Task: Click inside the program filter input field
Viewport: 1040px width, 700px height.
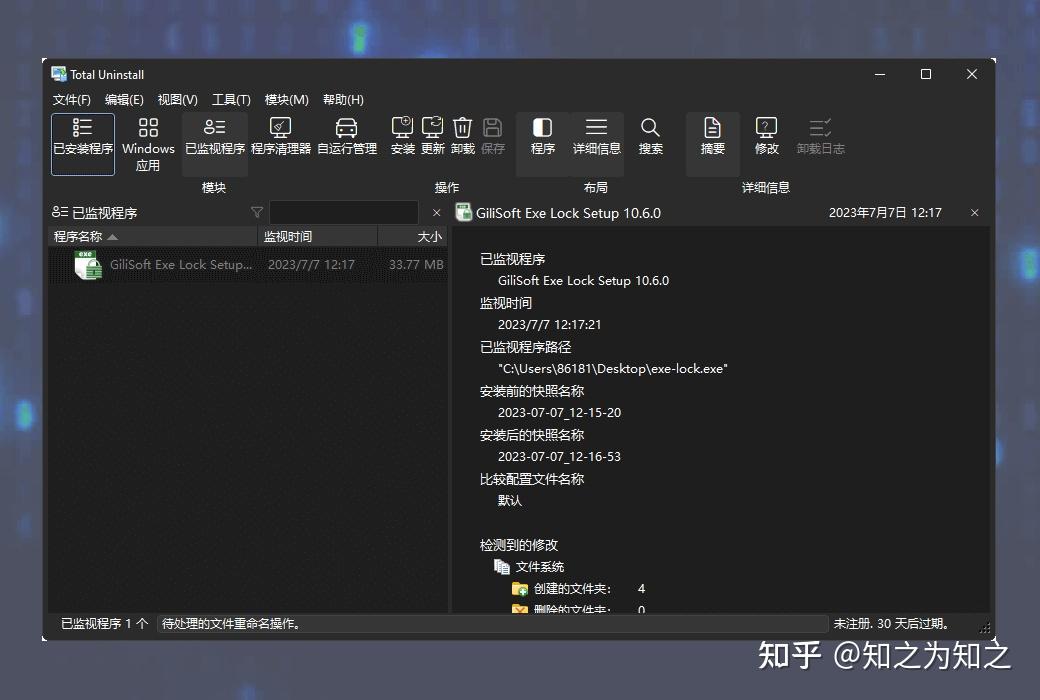Action: click(x=345, y=212)
